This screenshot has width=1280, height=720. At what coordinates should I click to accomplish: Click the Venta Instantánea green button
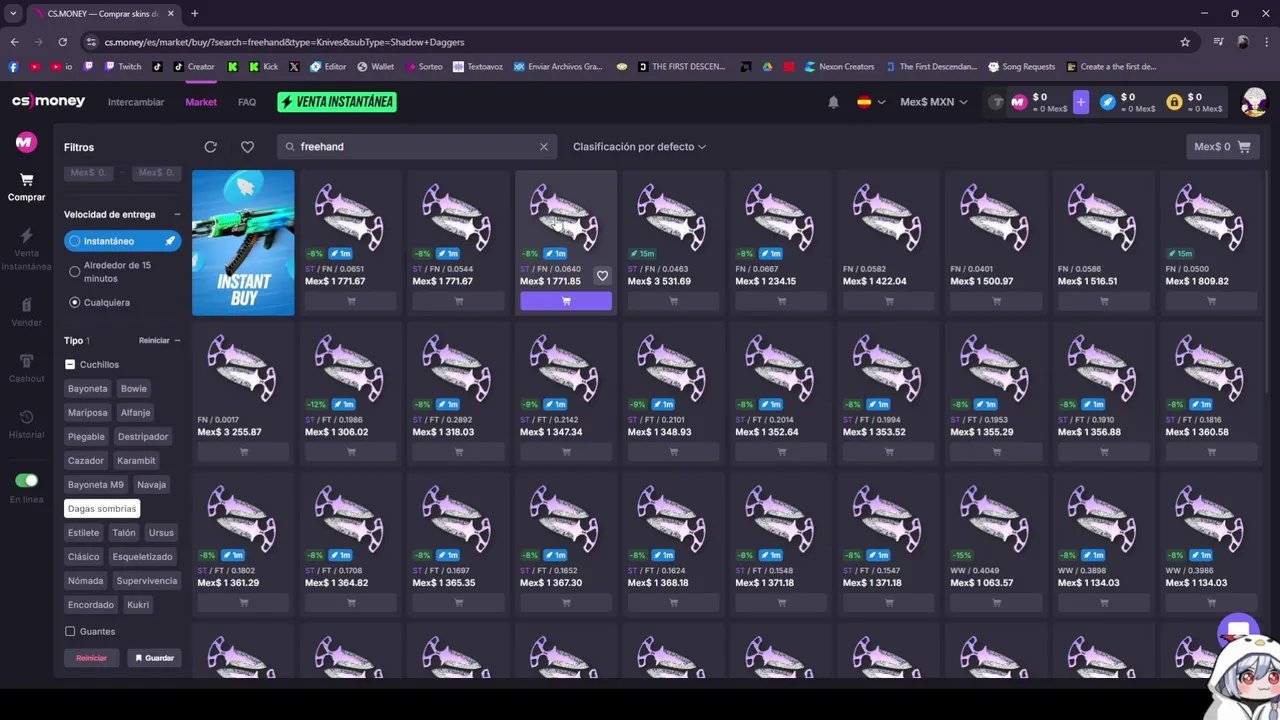337,102
